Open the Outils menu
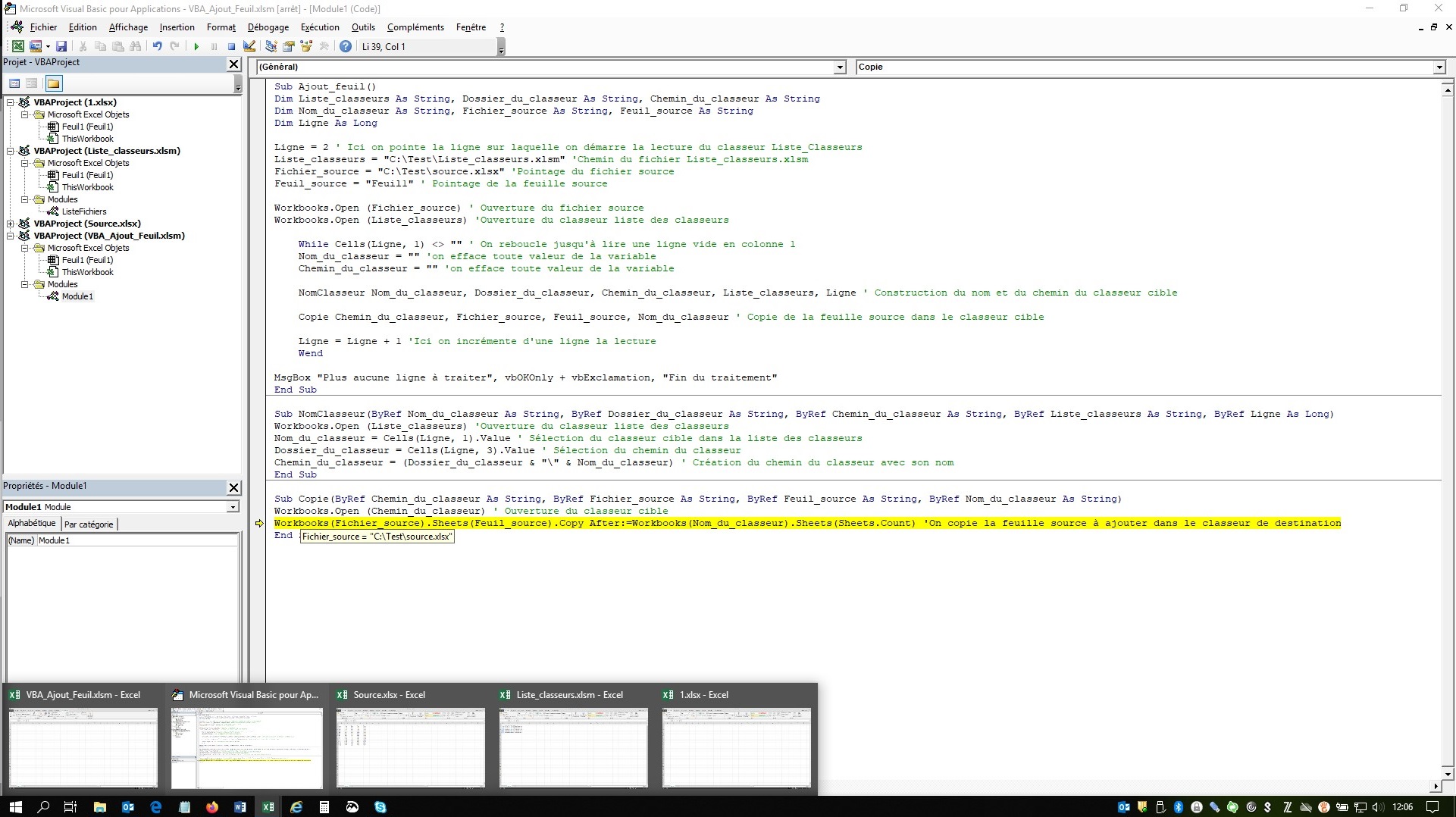 click(x=363, y=27)
